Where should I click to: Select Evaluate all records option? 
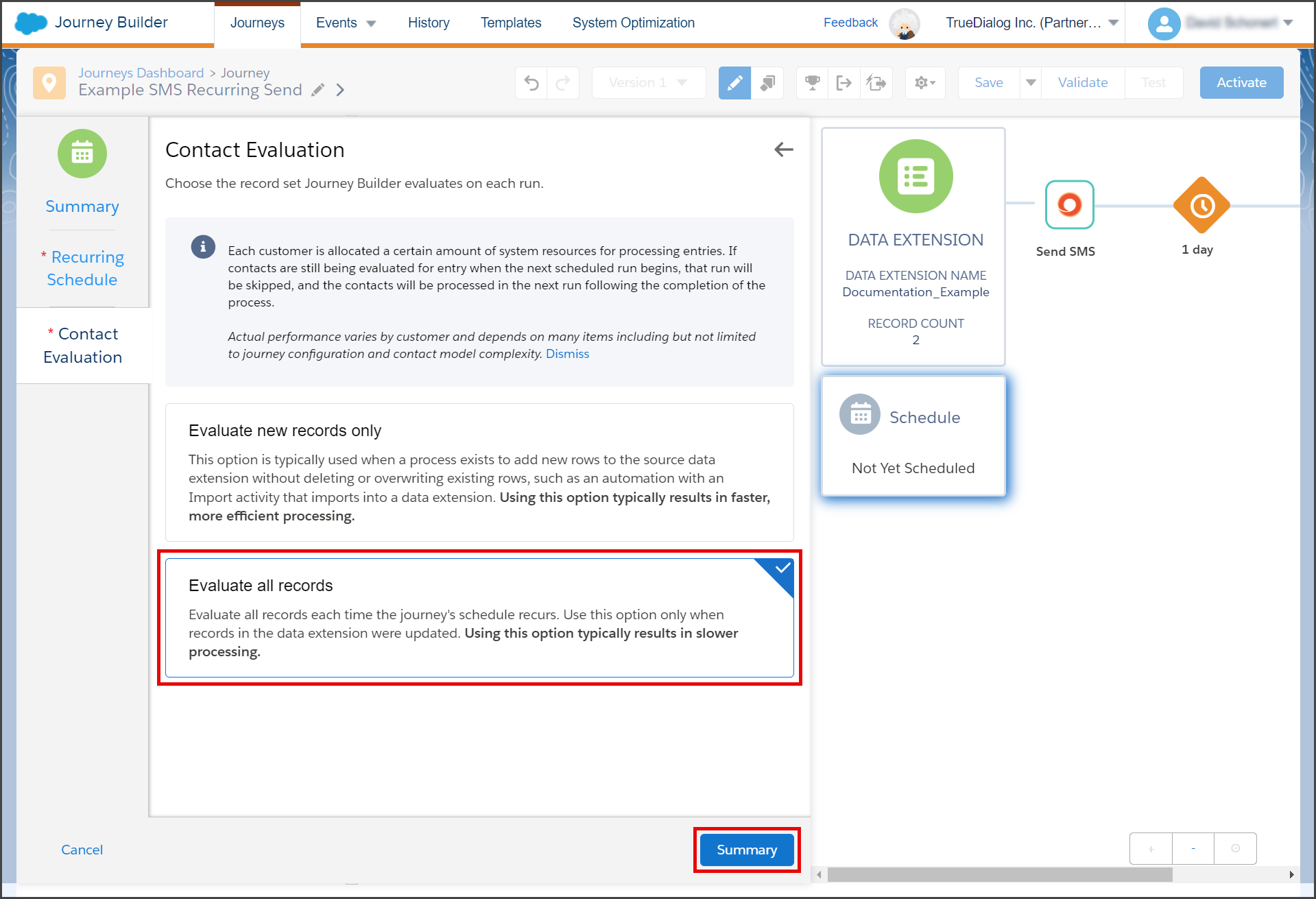[x=479, y=618]
